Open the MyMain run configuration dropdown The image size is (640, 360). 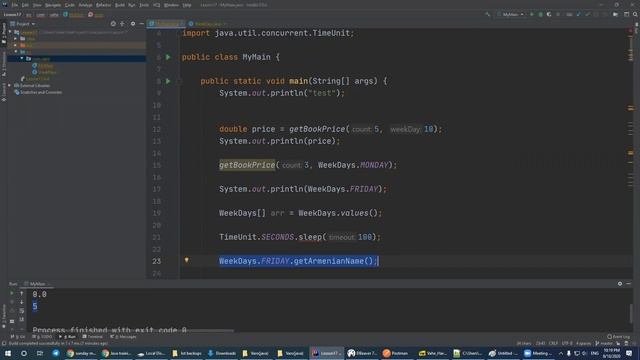[511, 14]
